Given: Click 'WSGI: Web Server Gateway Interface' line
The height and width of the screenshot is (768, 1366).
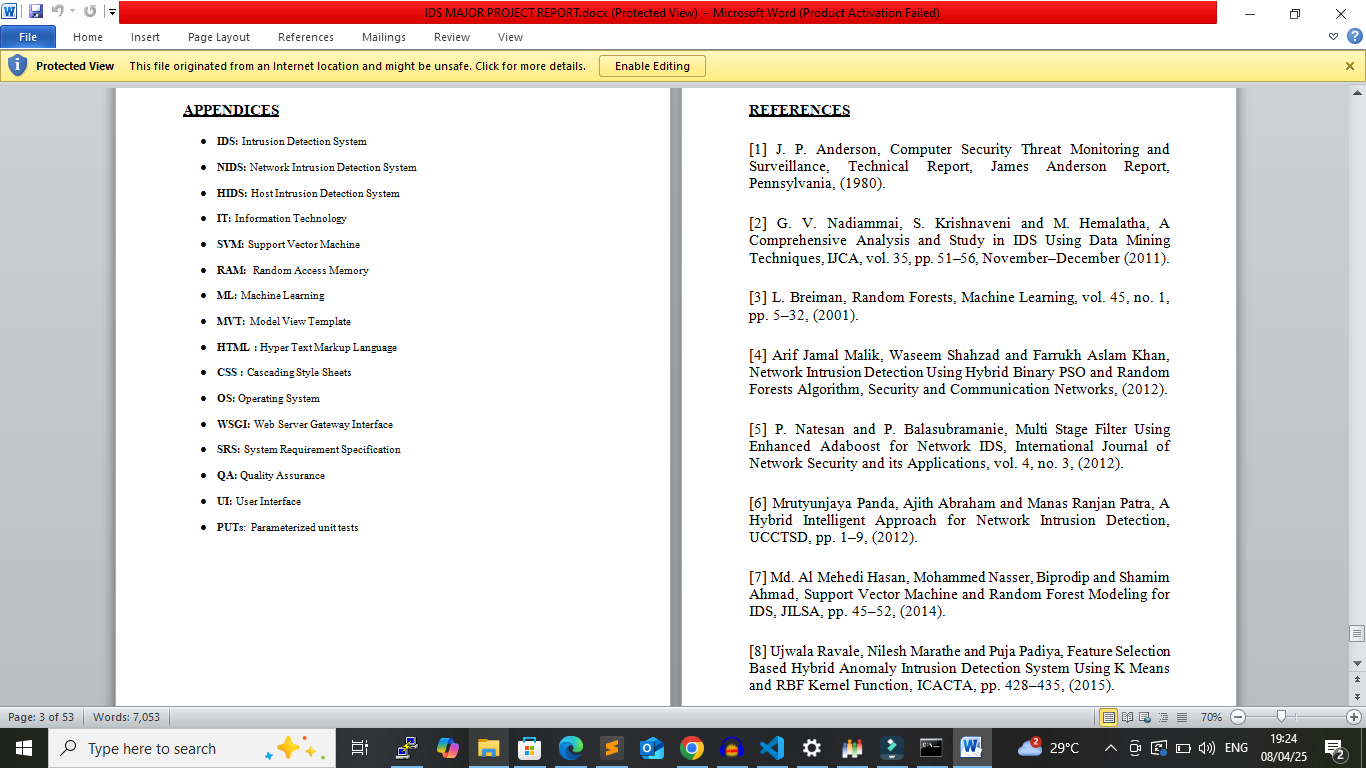Looking at the screenshot, I should coord(305,425).
